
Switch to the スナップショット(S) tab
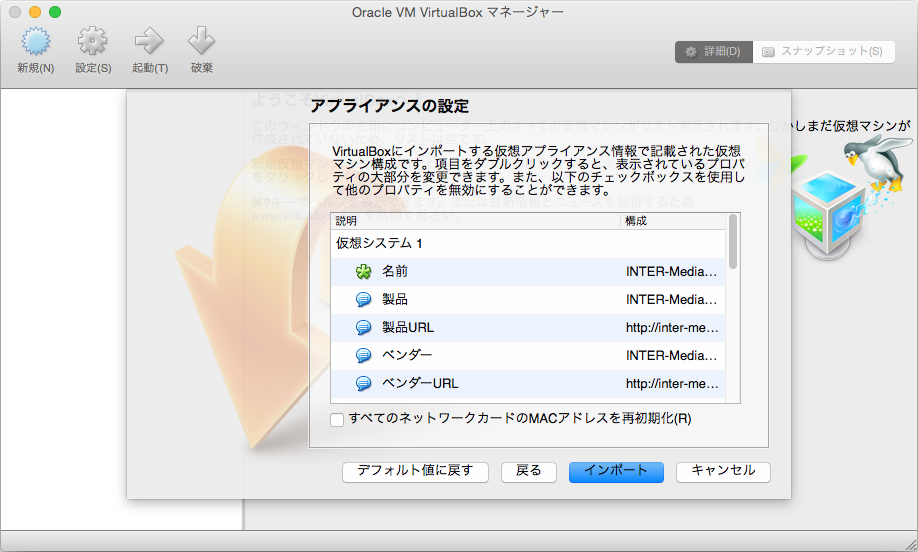[x=823, y=52]
